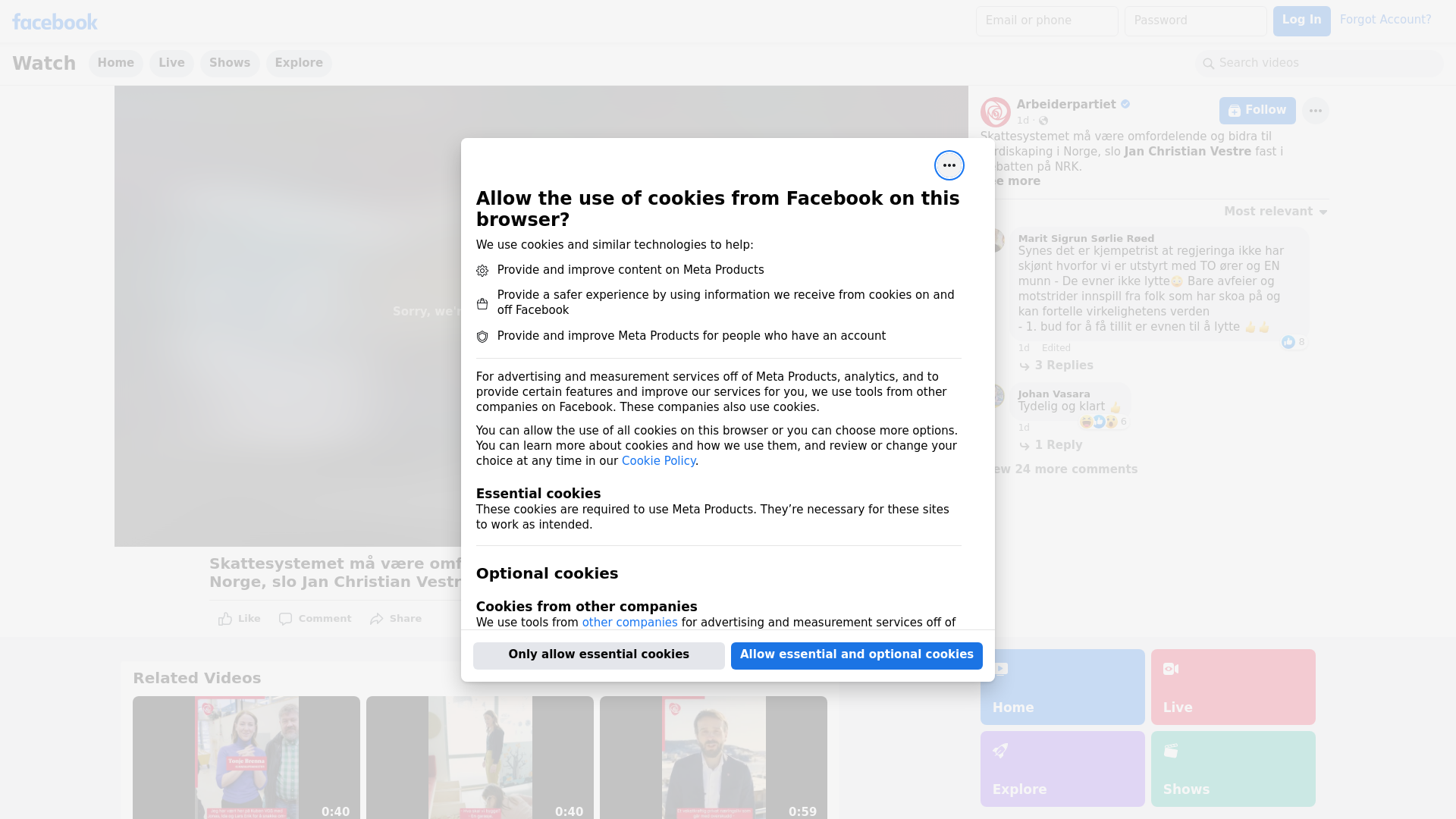Open the related video lasting 0:59
This screenshot has height=819, width=1456.
tap(714, 758)
